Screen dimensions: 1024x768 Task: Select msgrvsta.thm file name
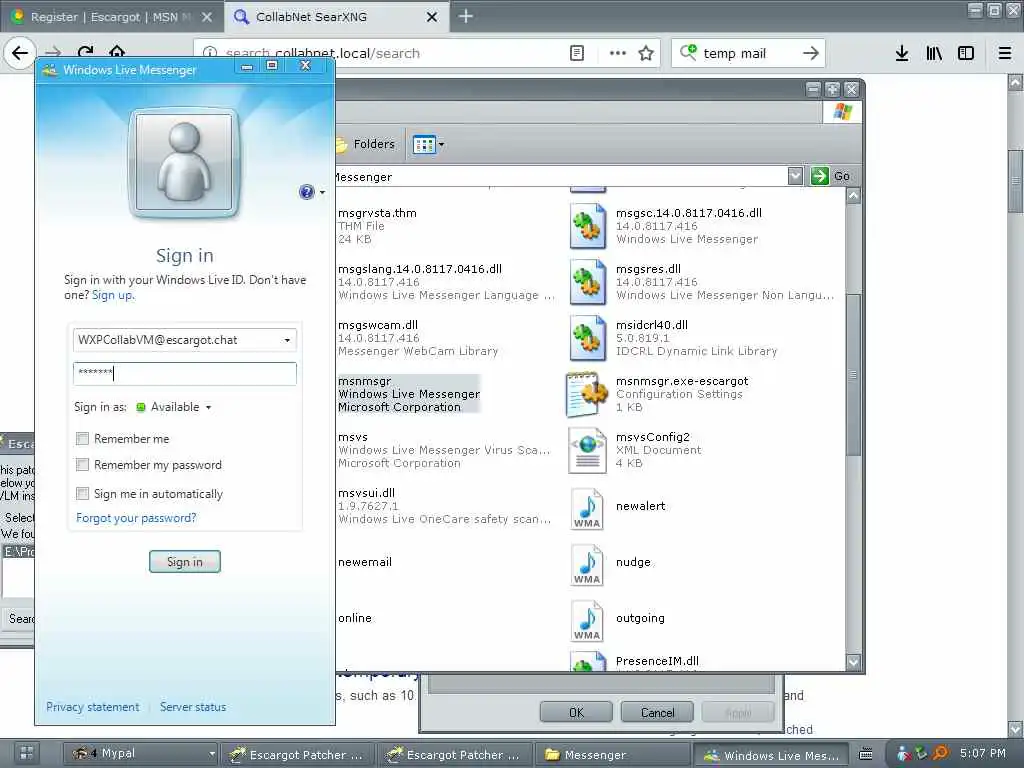pos(377,213)
